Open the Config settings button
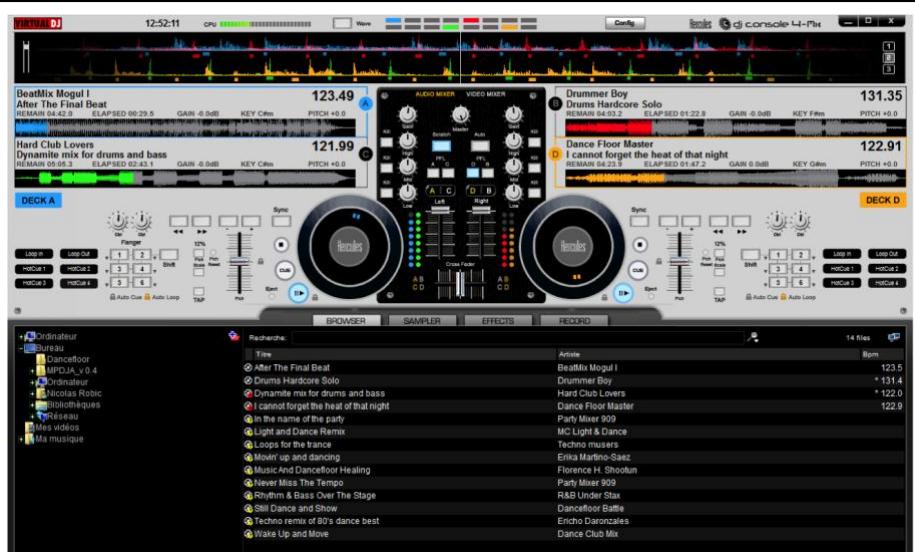915x556 pixels. pos(624,23)
